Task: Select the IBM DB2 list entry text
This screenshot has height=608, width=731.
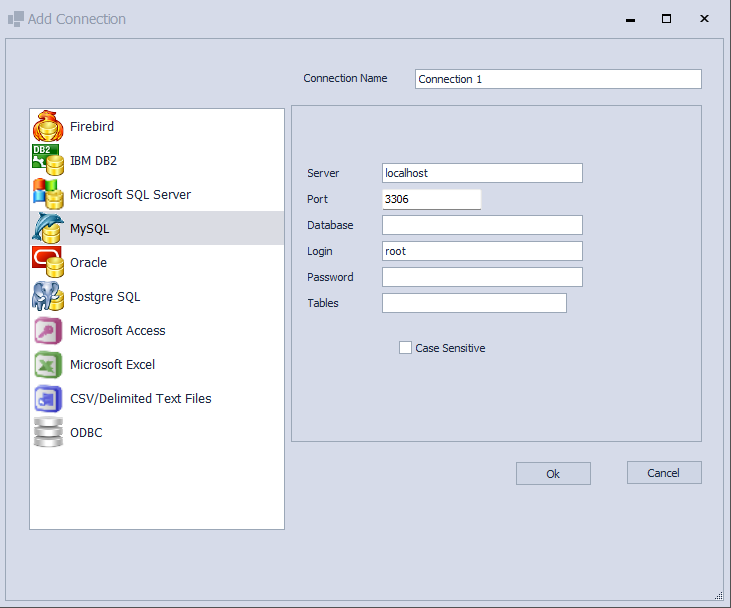Action: tap(93, 160)
